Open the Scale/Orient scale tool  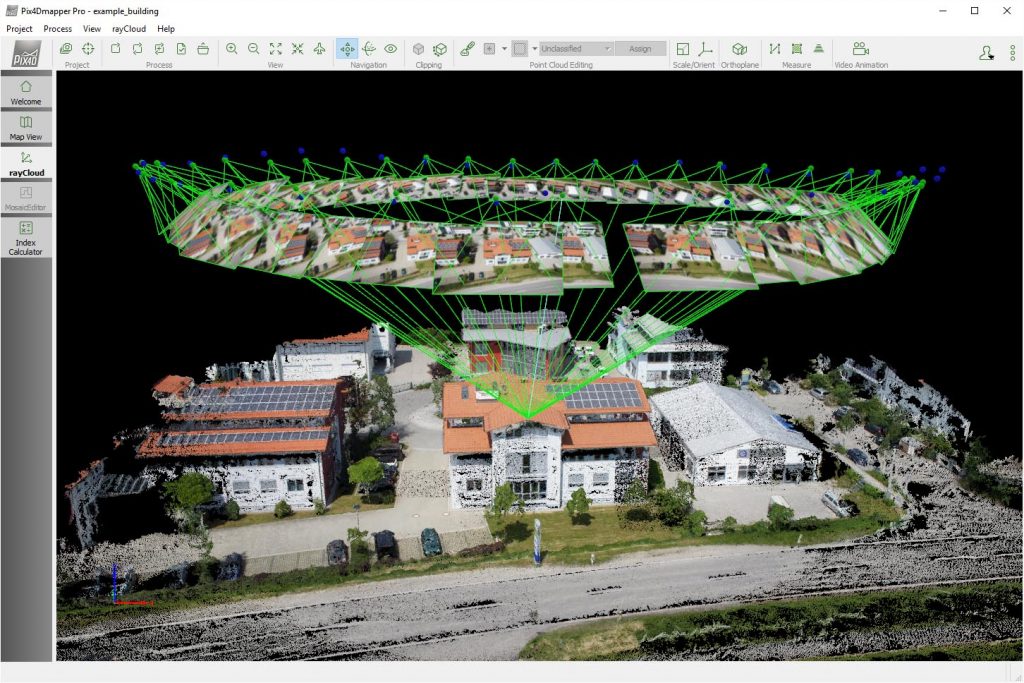coord(682,48)
